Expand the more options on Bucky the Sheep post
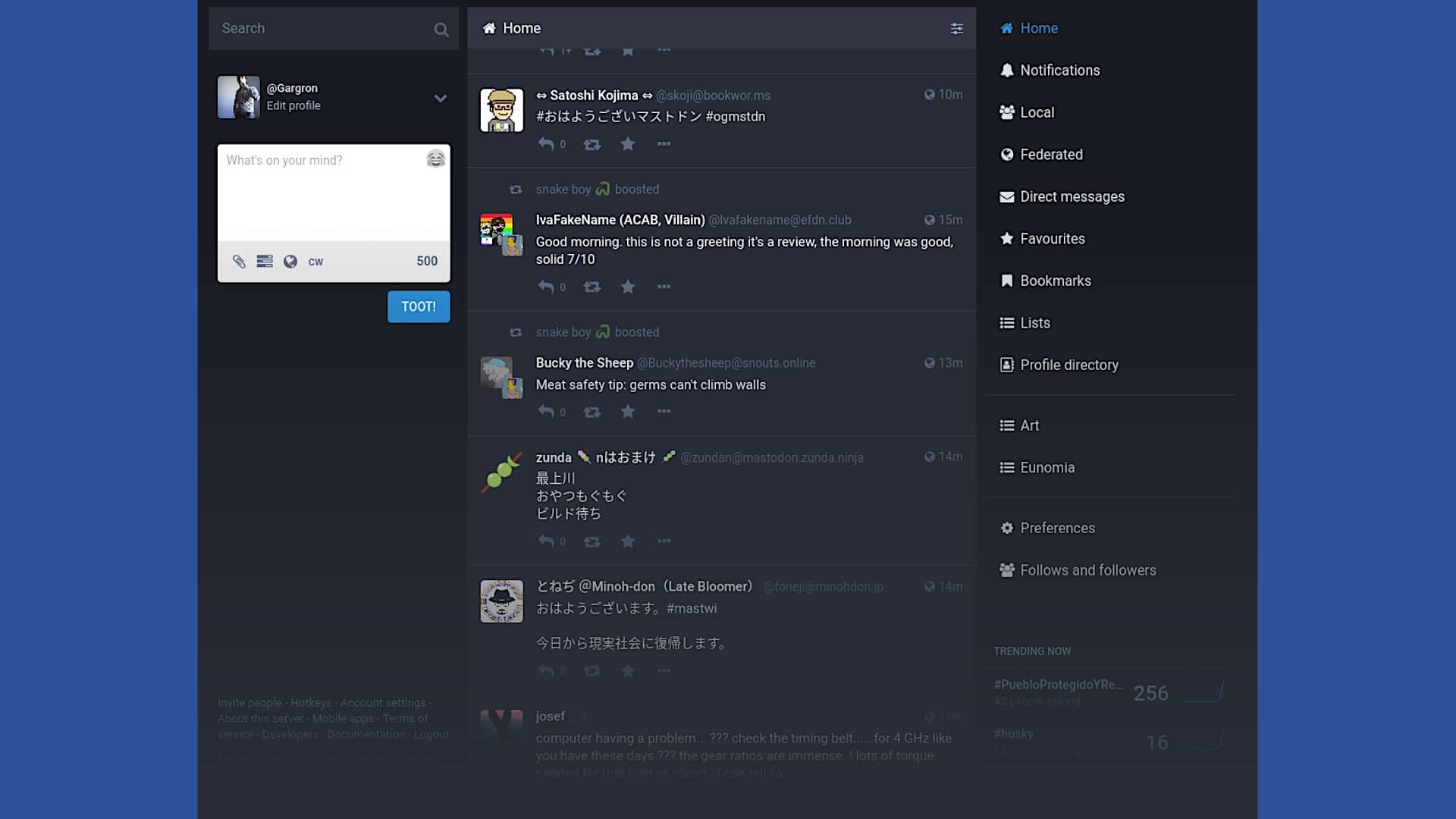1456x819 pixels. [663, 411]
